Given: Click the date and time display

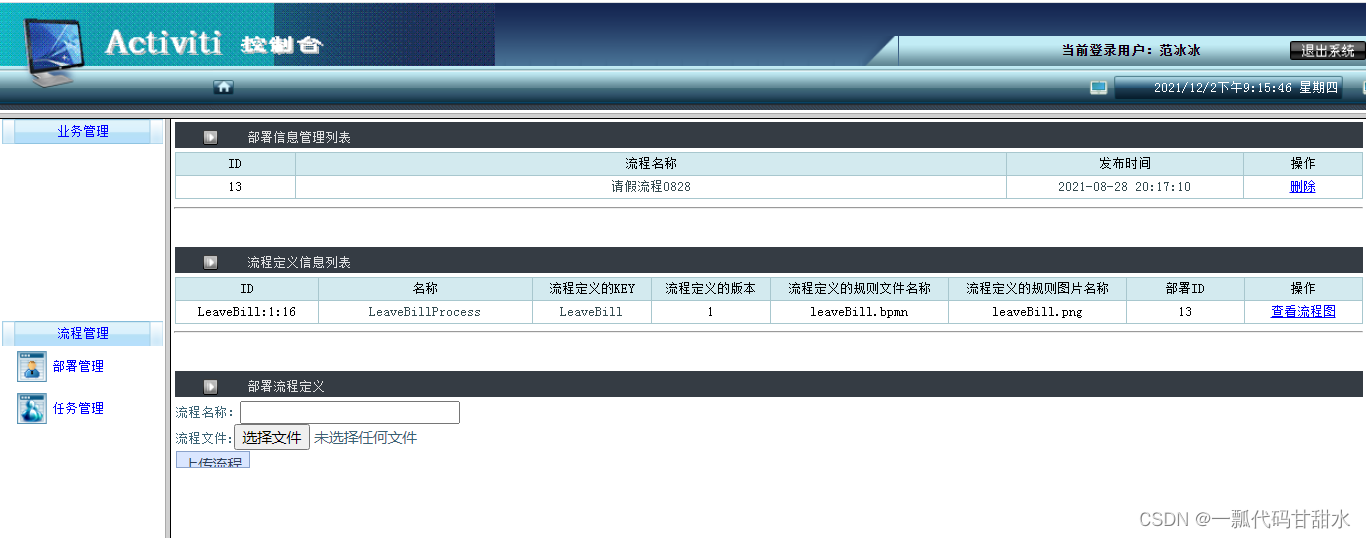Looking at the screenshot, I should point(1229,88).
